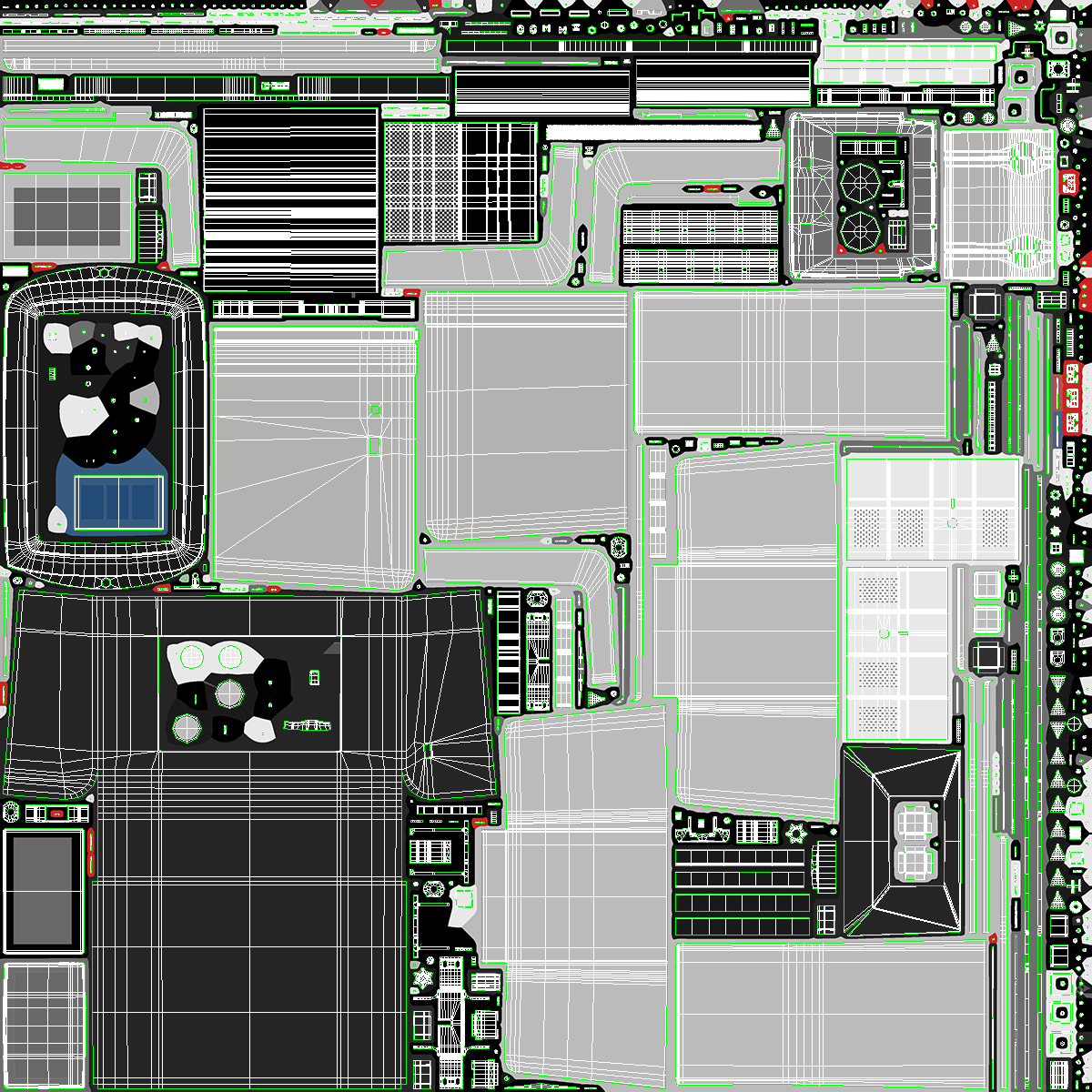Click the dark pyramid-shaped roof UV island
The width and height of the screenshot is (1092, 1092).
[902, 840]
